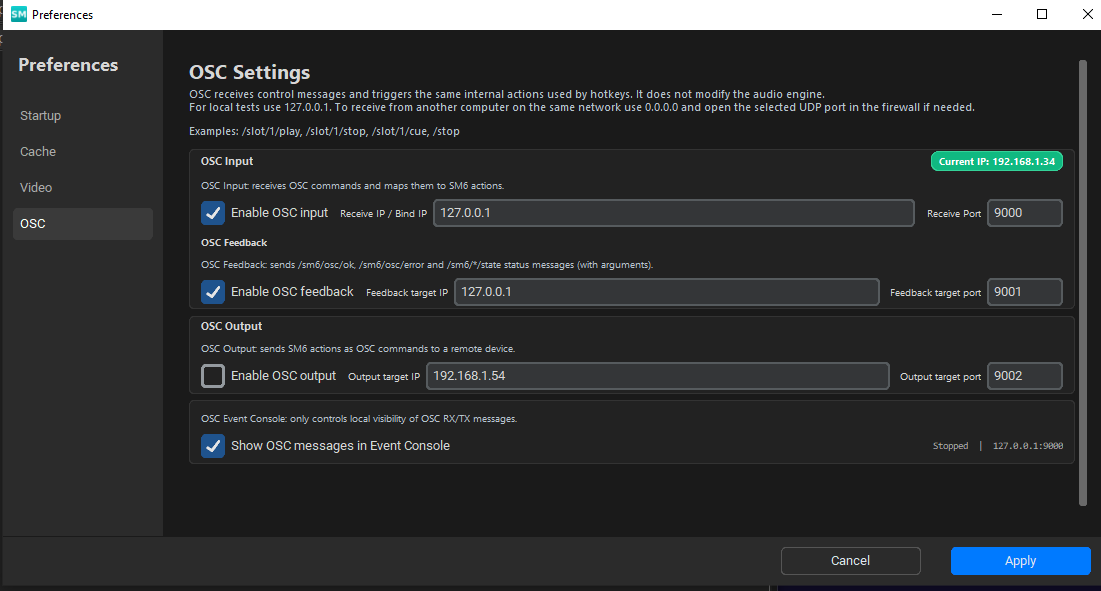Enable the OSC output checkbox
The height and width of the screenshot is (591, 1101).
tap(213, 376)
